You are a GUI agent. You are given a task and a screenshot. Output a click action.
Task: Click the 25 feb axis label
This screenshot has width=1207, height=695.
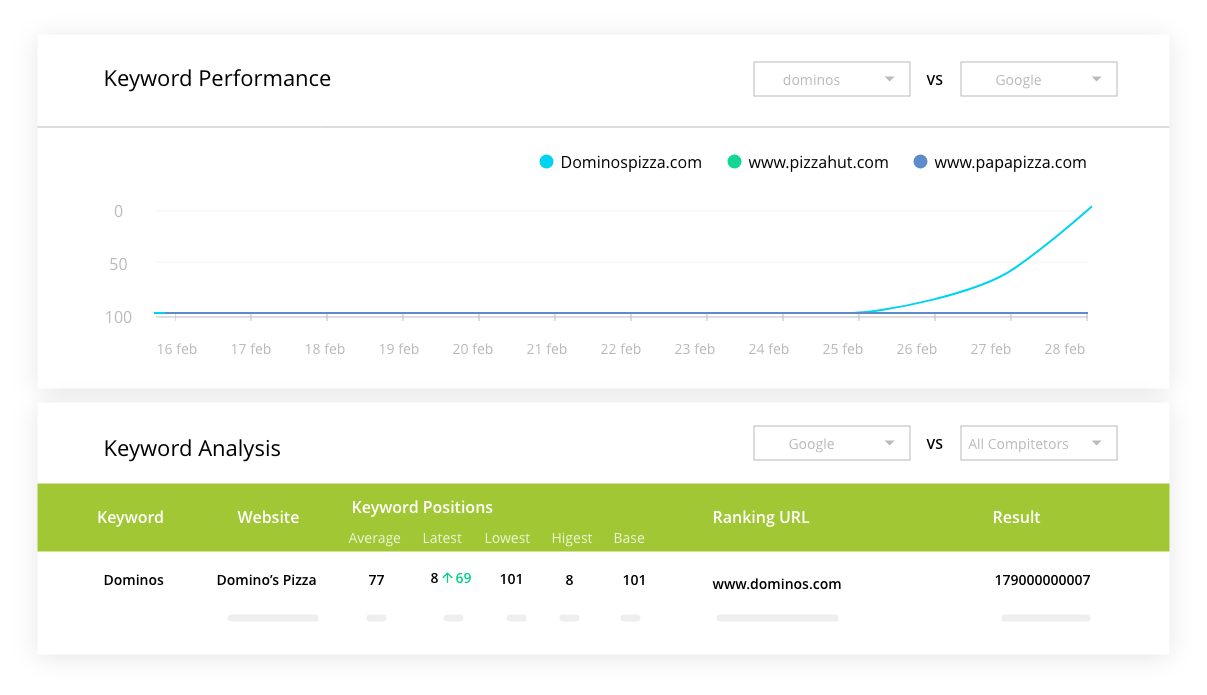[842, 349]
